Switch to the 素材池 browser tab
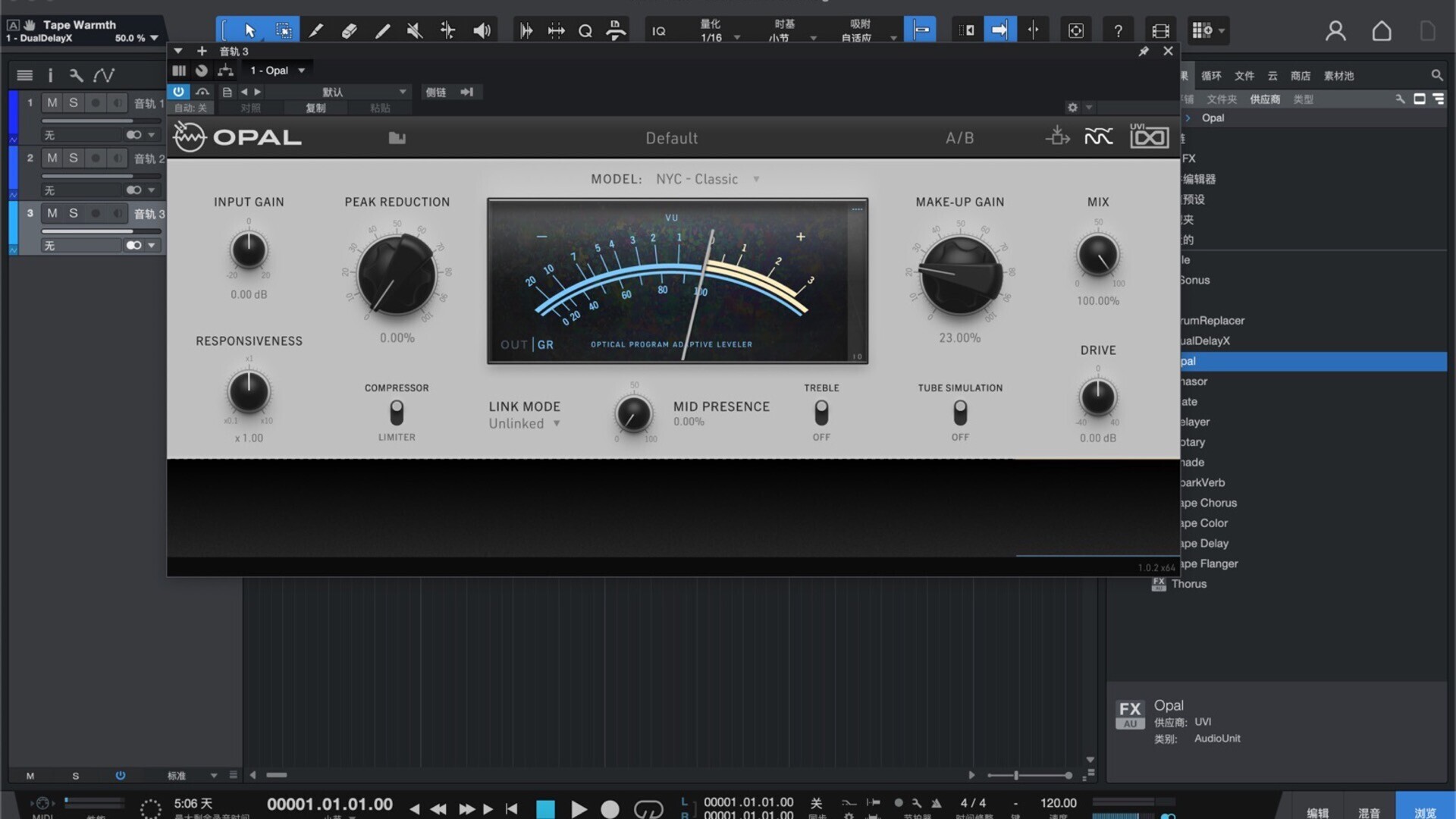 (x=1338, y=76)
